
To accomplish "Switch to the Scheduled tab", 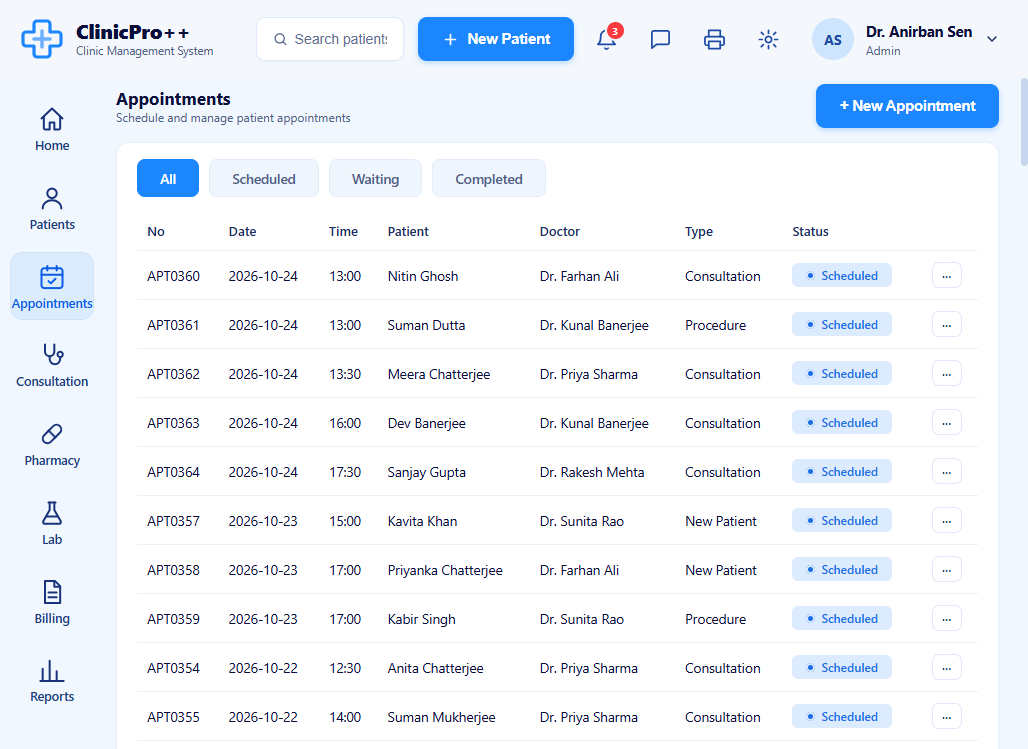I will point(264,178).
